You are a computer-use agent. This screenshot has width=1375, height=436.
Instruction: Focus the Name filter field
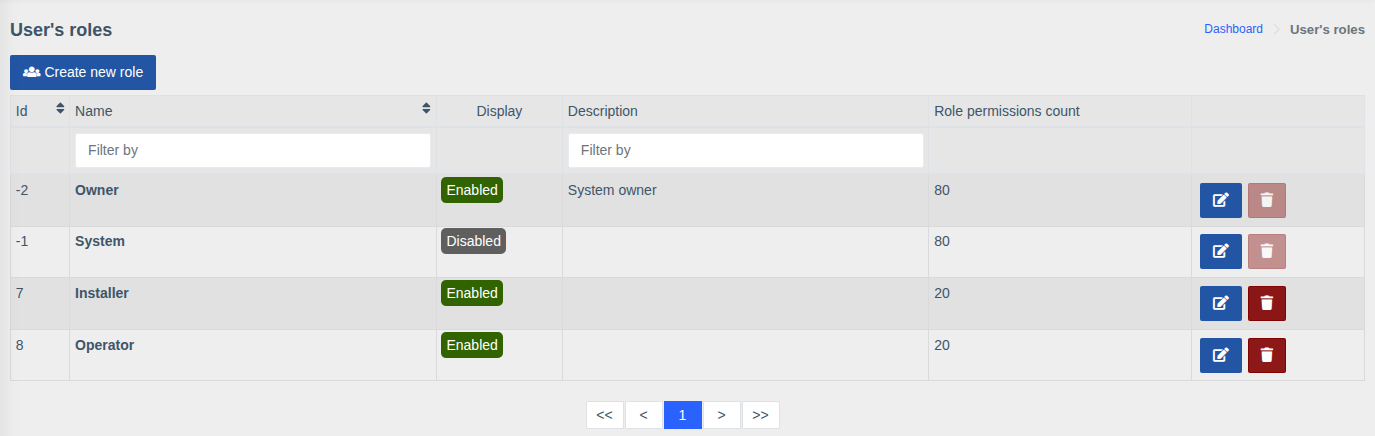click(253, 150)
